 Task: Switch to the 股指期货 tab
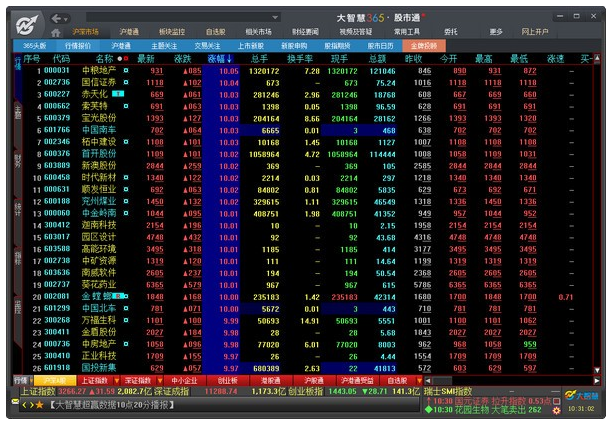point(337,46)
